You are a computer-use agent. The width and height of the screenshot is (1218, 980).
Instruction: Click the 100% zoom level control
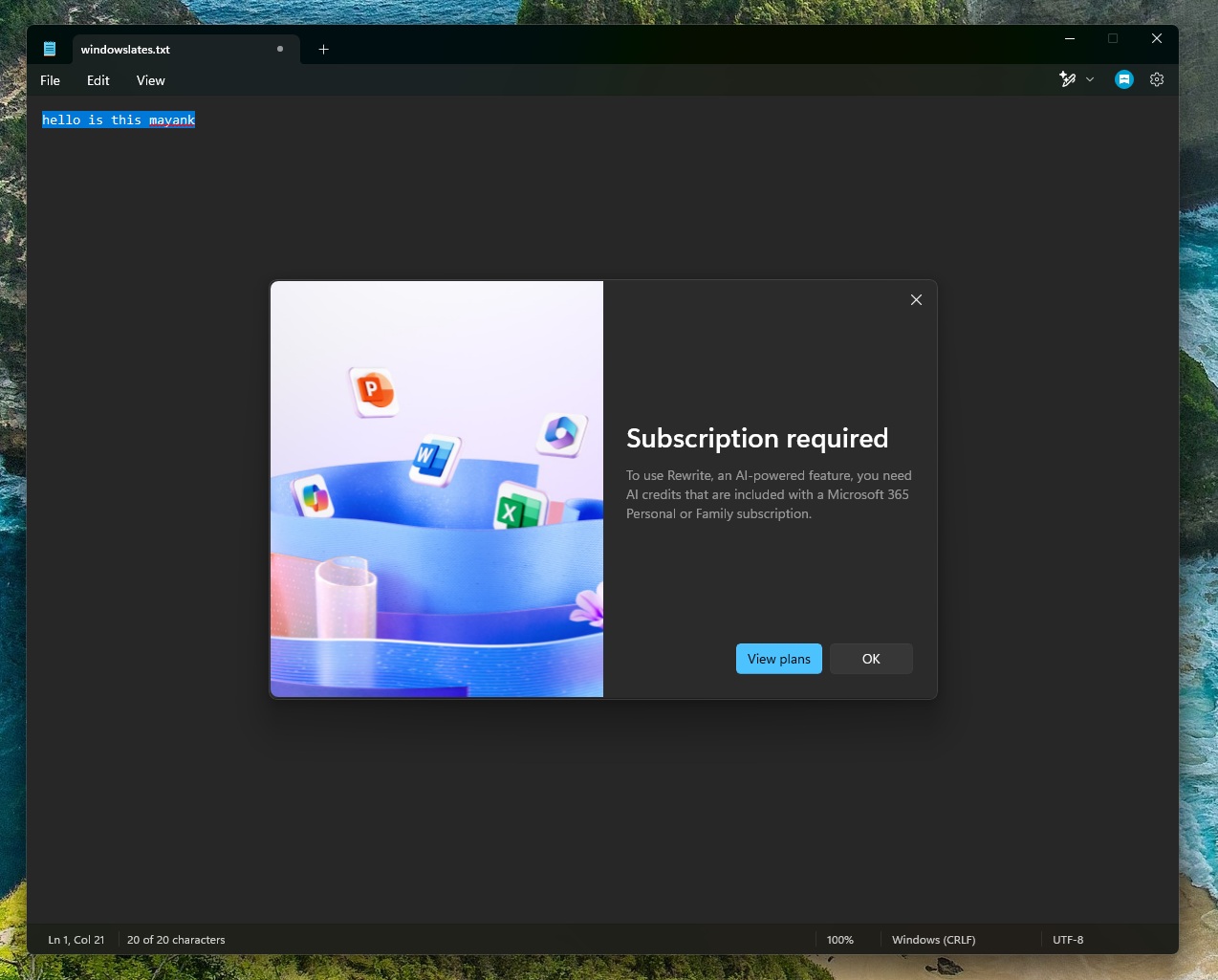pyautogui.click(x=839, y=940)
